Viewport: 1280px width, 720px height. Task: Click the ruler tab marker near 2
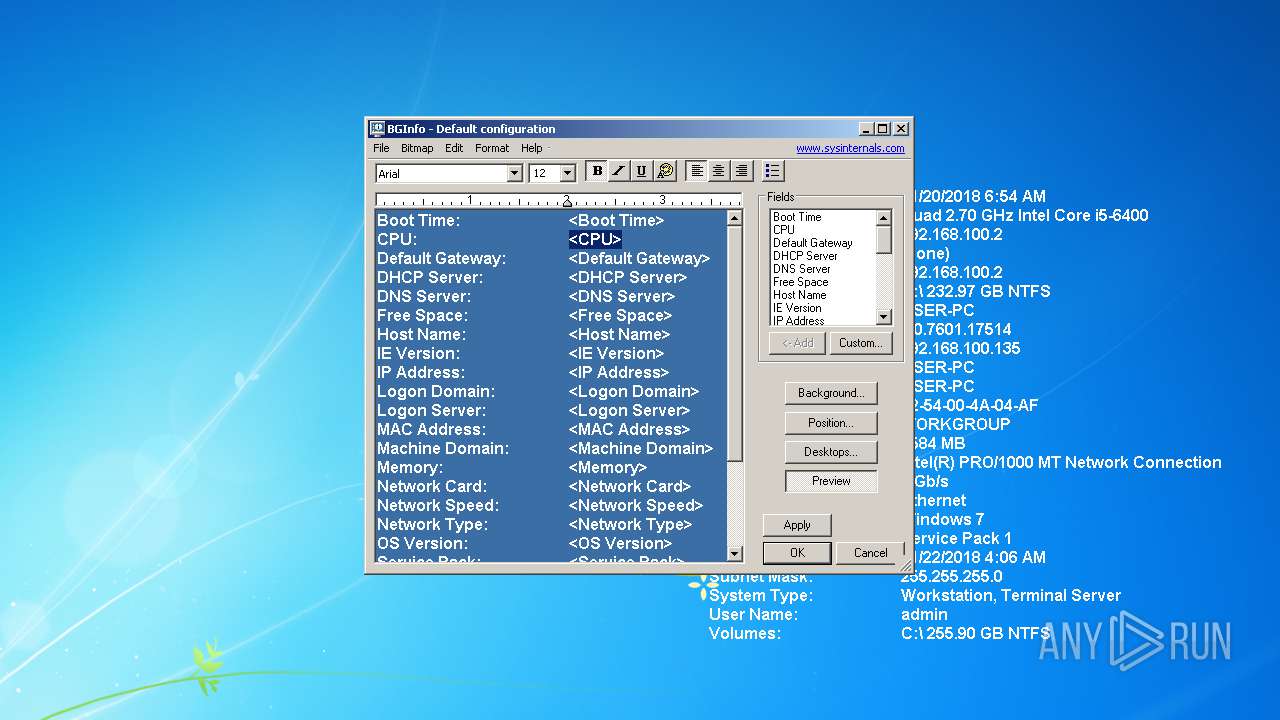(x=567, y=202)
